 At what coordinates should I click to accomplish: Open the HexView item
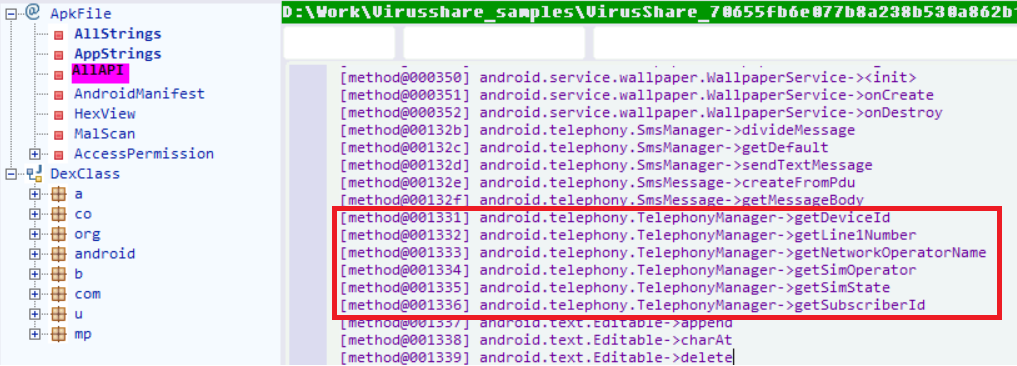[x=104, y=114]
